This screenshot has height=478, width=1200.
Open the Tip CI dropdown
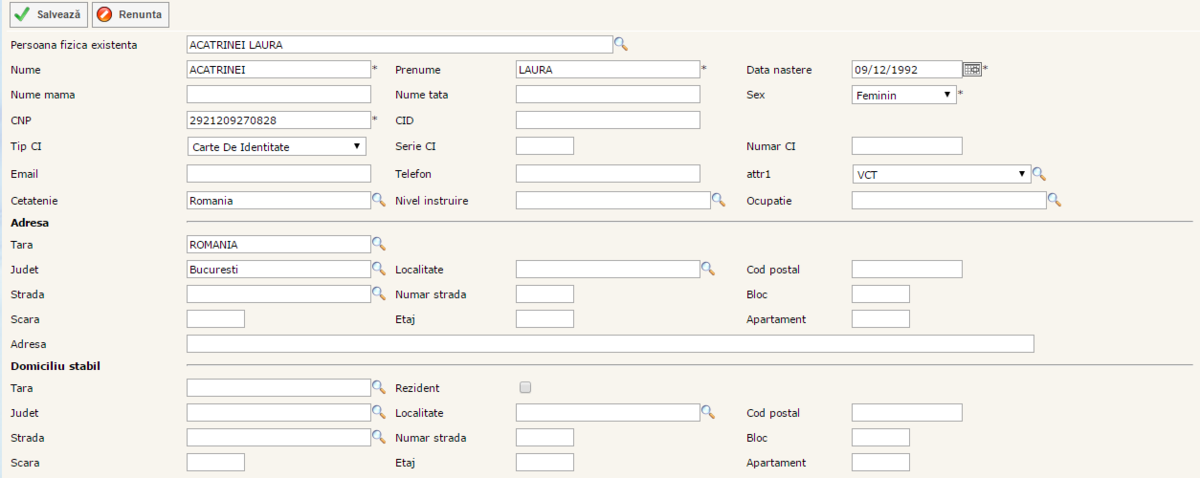point(277,146)
